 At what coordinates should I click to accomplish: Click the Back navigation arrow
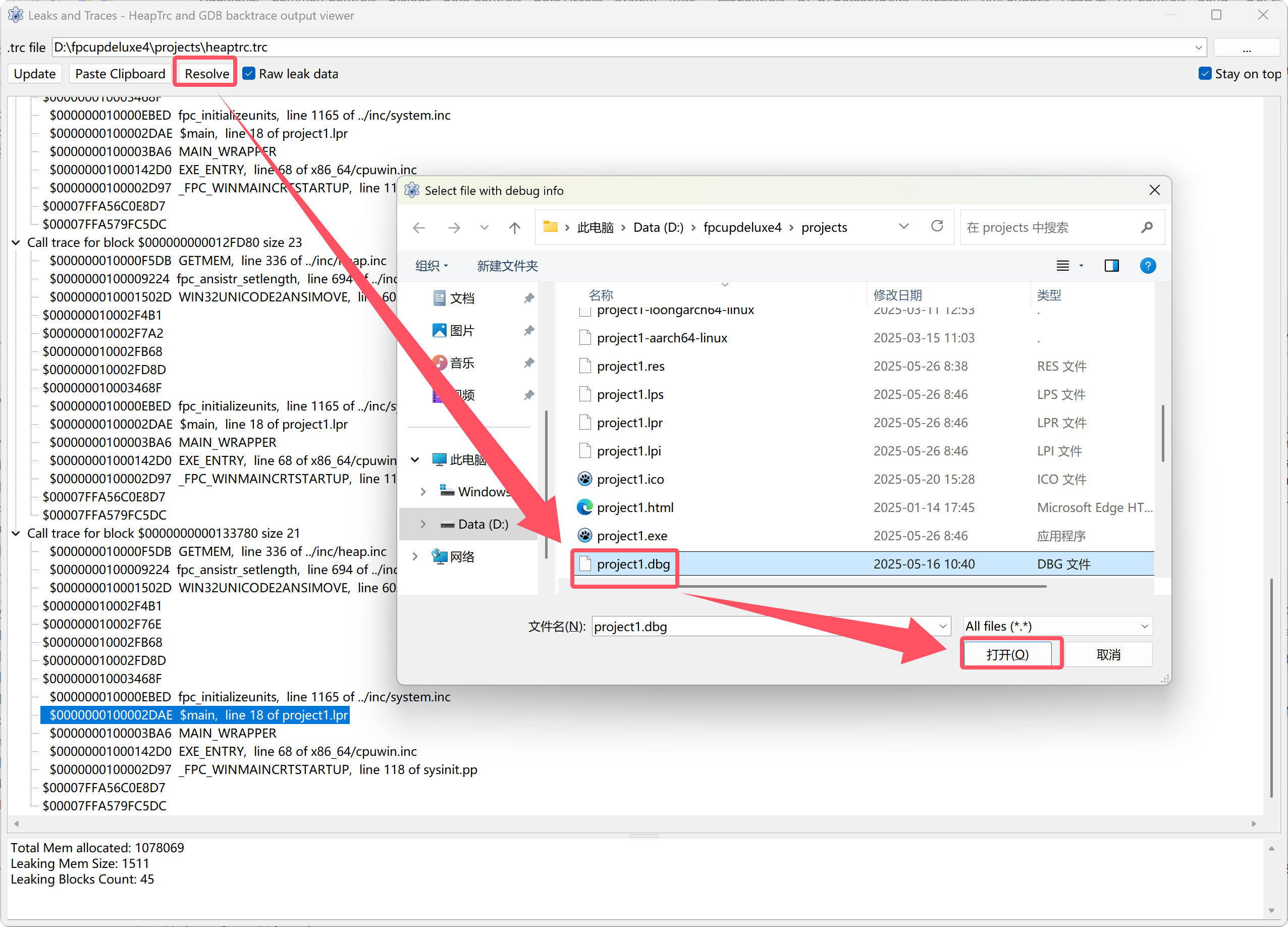tap(419, 228)
